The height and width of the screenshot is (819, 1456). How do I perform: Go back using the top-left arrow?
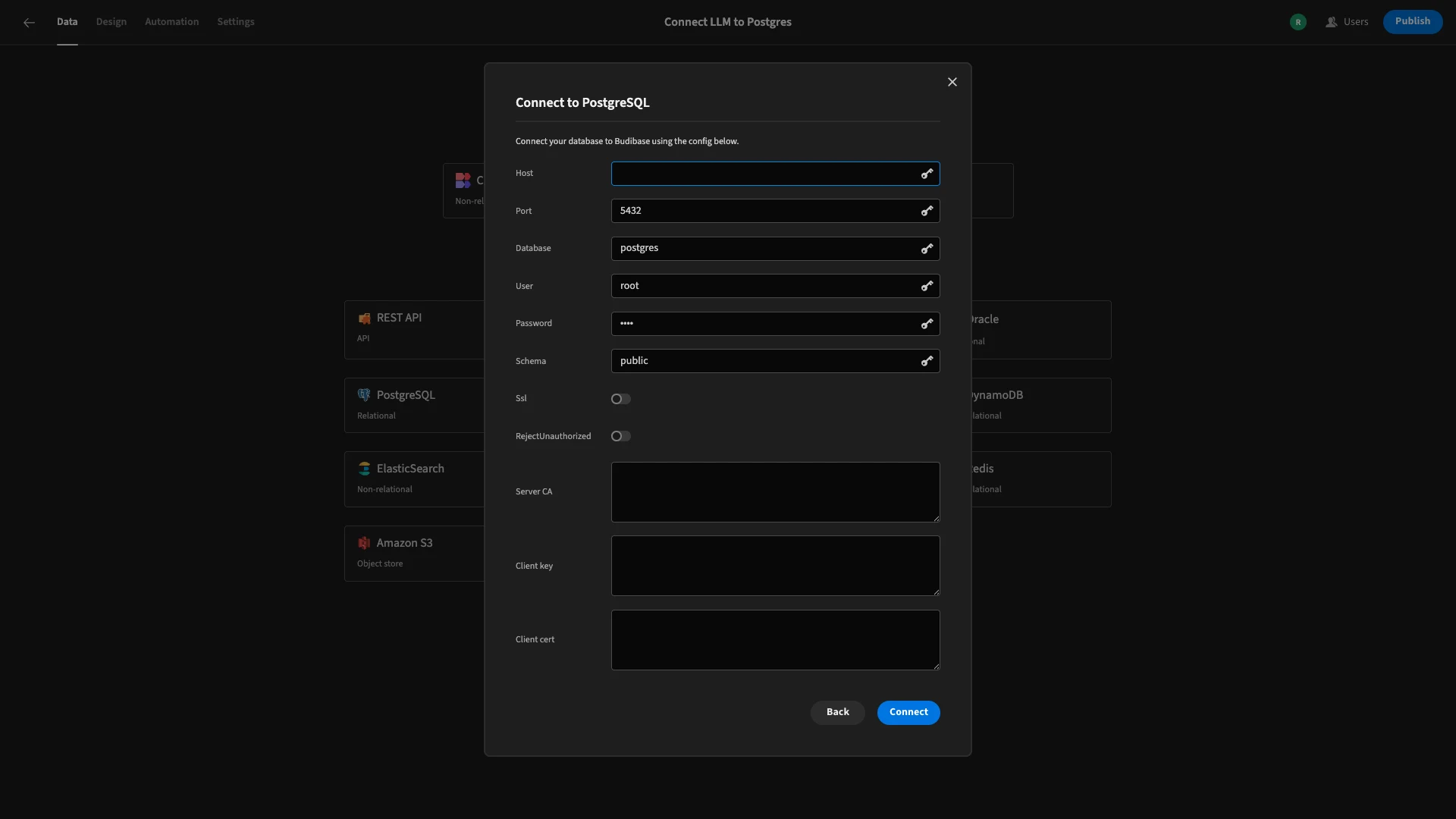click(x=29, y=23)
